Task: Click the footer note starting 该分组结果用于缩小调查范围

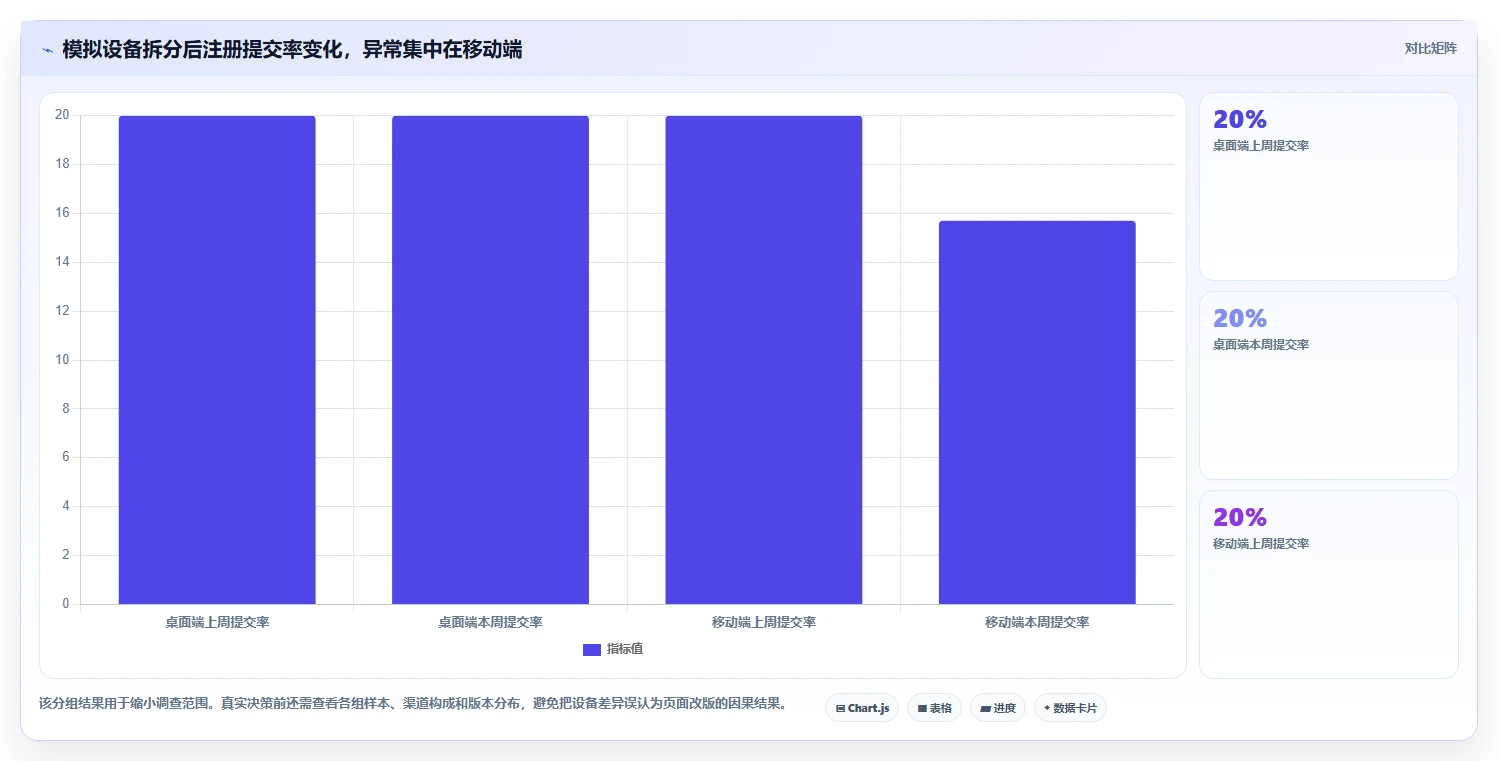Action: click(413, 703)
